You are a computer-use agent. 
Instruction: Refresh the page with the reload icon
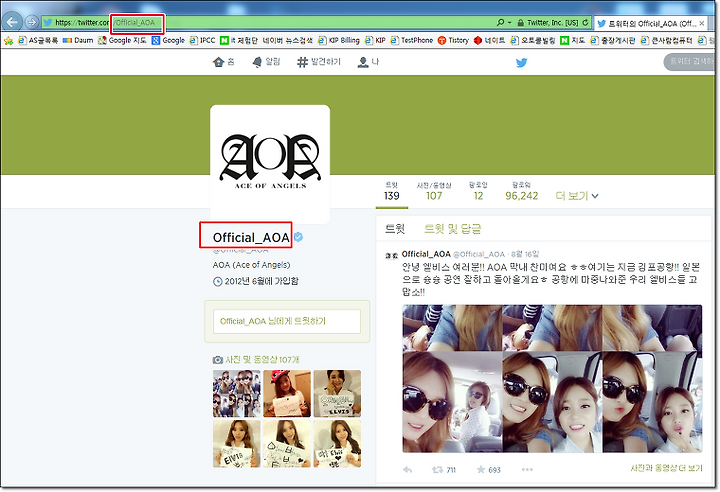coord(585,22)
